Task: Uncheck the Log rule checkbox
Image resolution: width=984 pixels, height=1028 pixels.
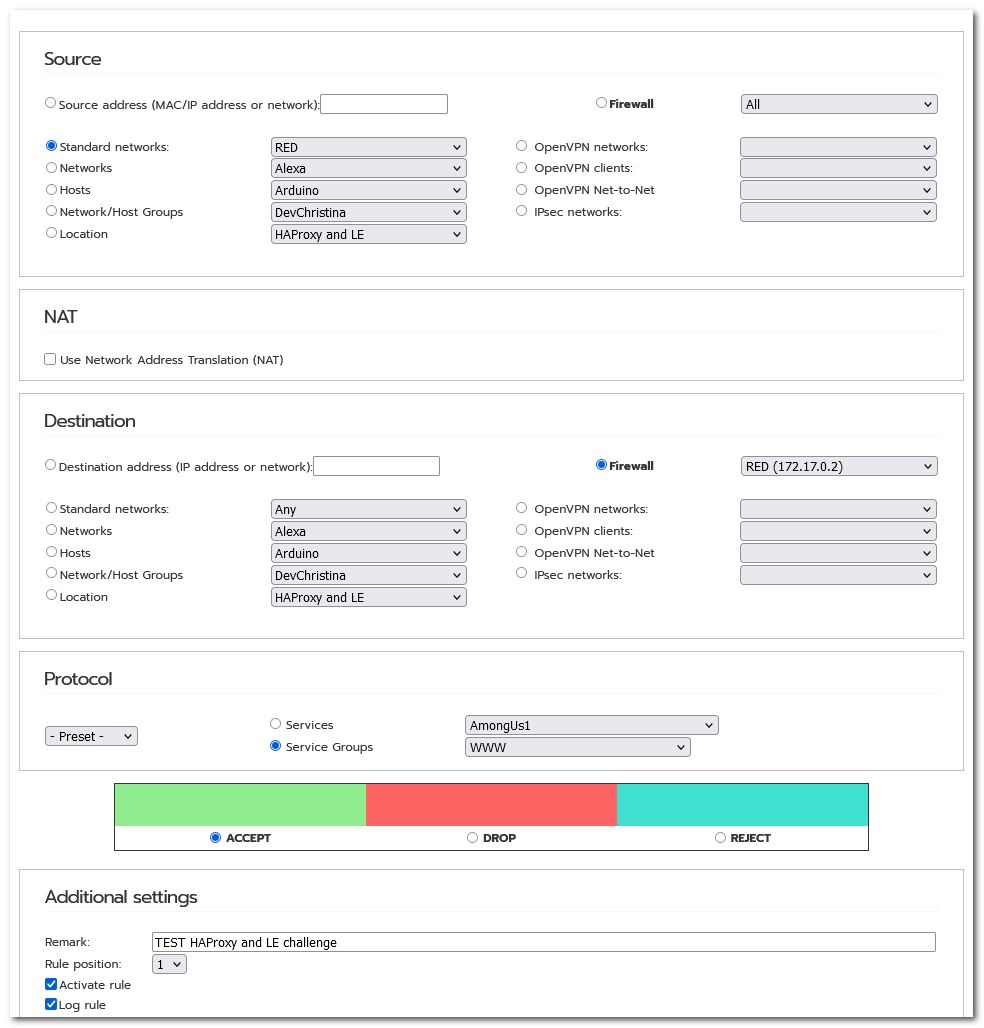Action: (x=51, y=1004)
